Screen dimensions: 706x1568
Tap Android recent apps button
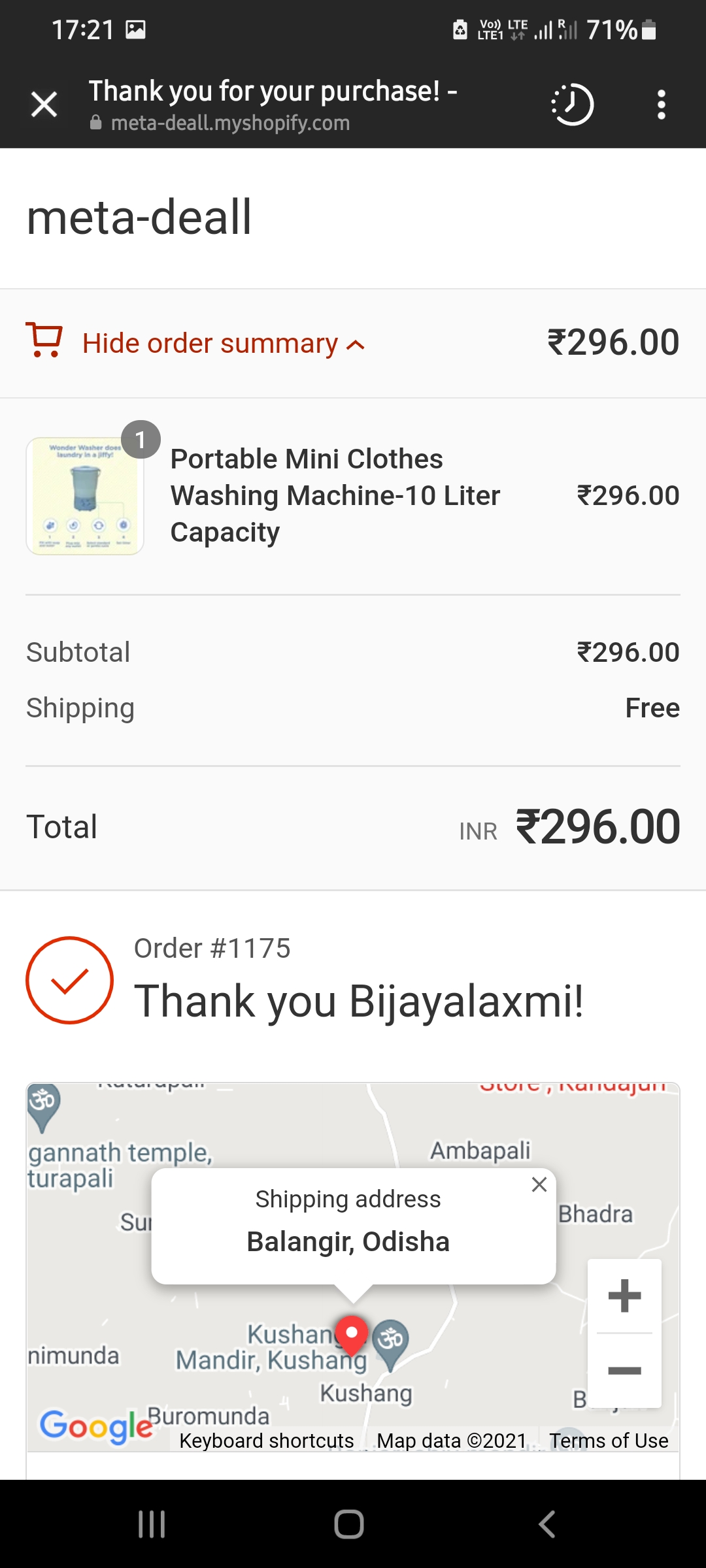coord(152,1524)
